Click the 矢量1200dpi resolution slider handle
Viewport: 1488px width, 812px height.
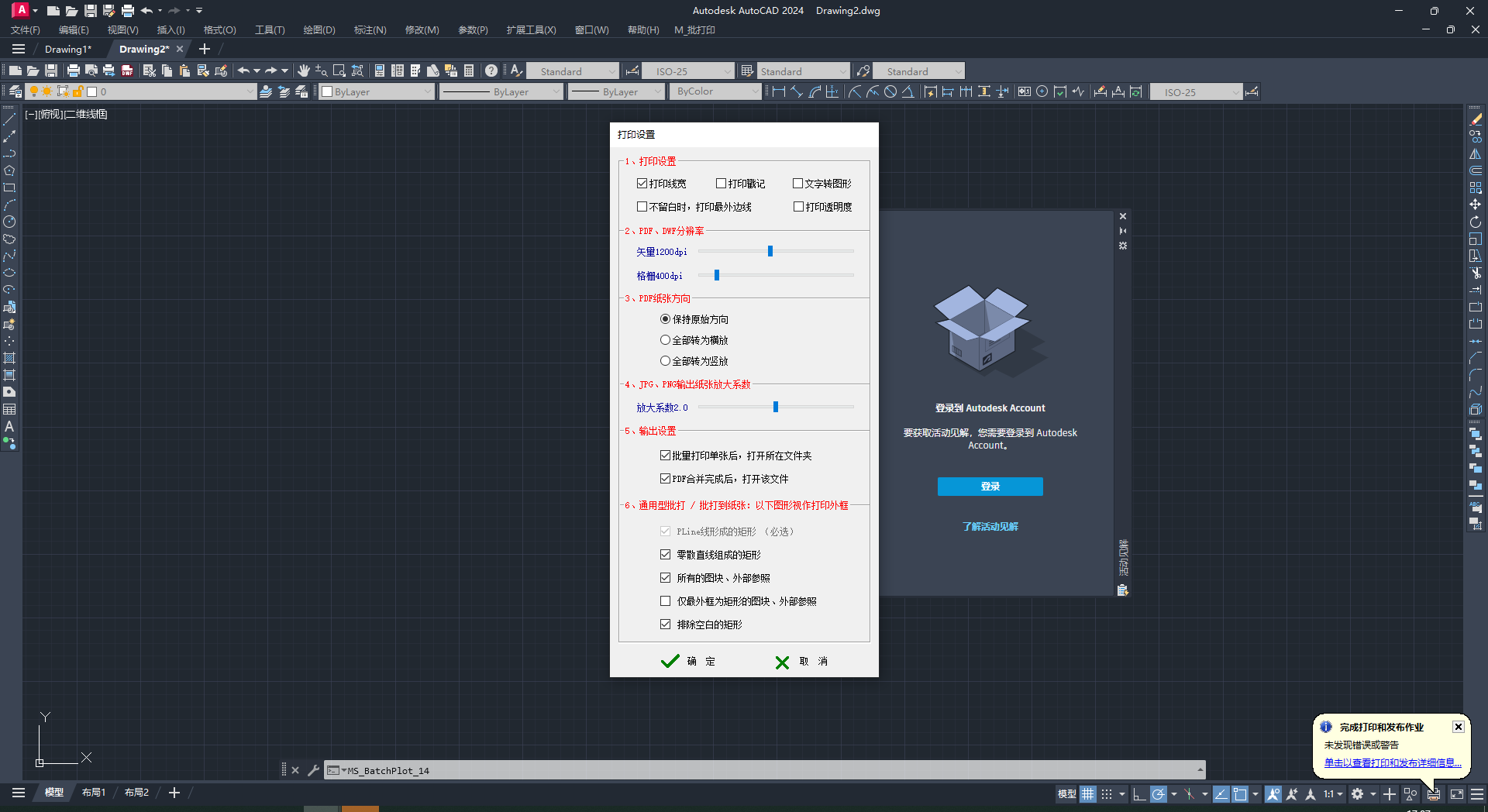point(770,251)
